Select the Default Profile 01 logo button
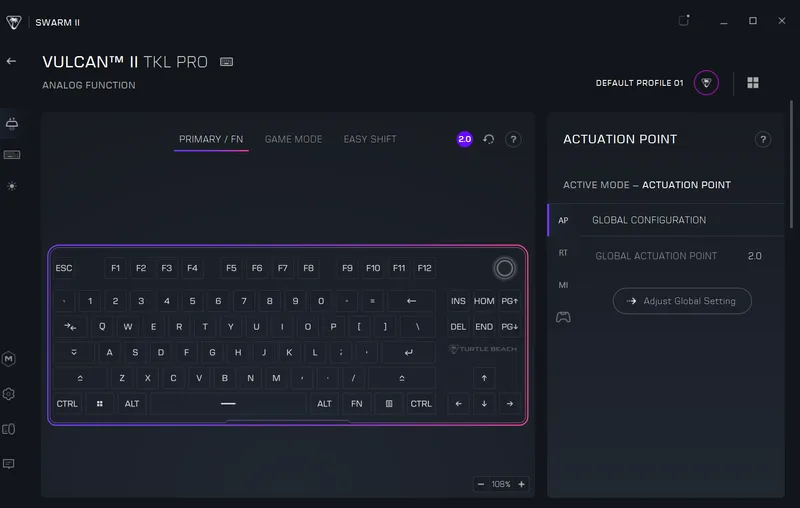The height and width of the screenshot is (508, 800). (706, 83)
